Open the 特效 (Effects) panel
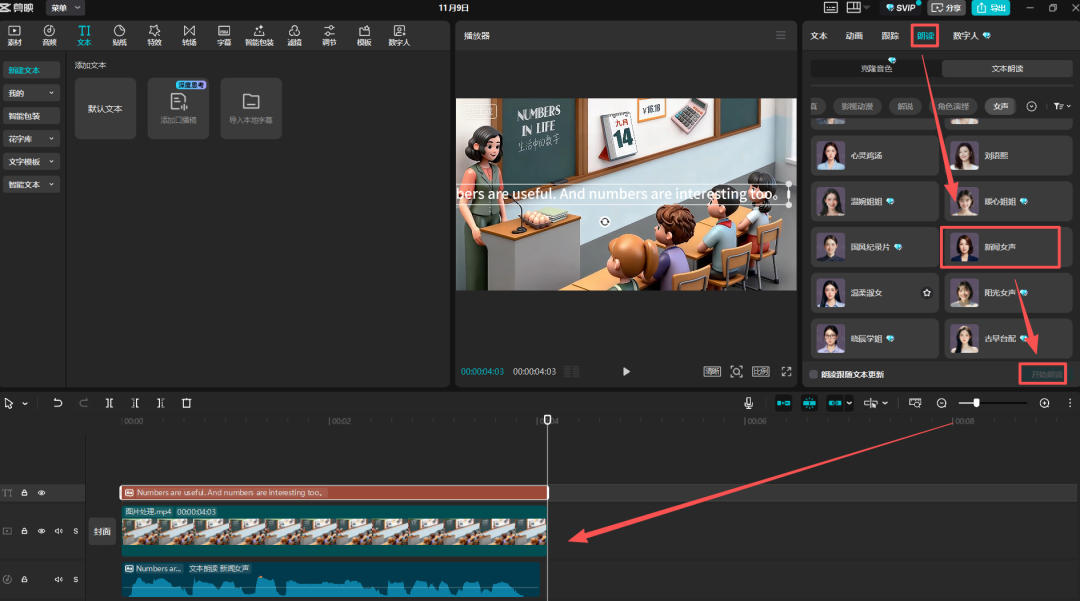 click(x=154, y=35)
